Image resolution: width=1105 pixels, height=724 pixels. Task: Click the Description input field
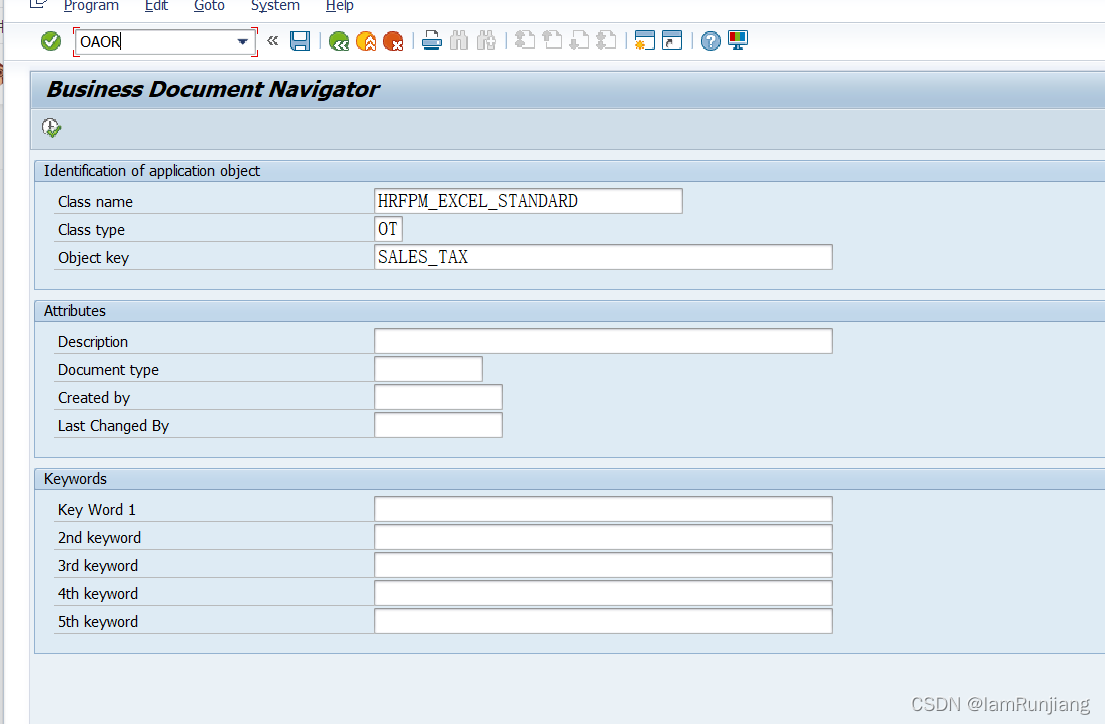pos(603,341)
